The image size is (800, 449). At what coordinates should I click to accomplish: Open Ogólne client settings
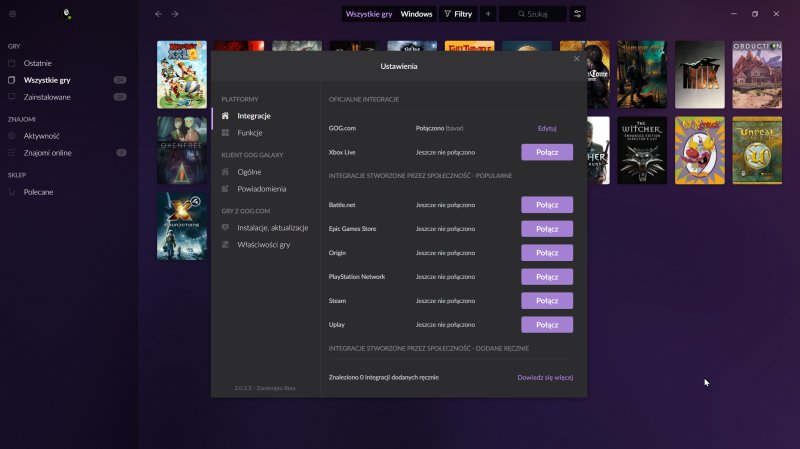(x=249, y=172)
